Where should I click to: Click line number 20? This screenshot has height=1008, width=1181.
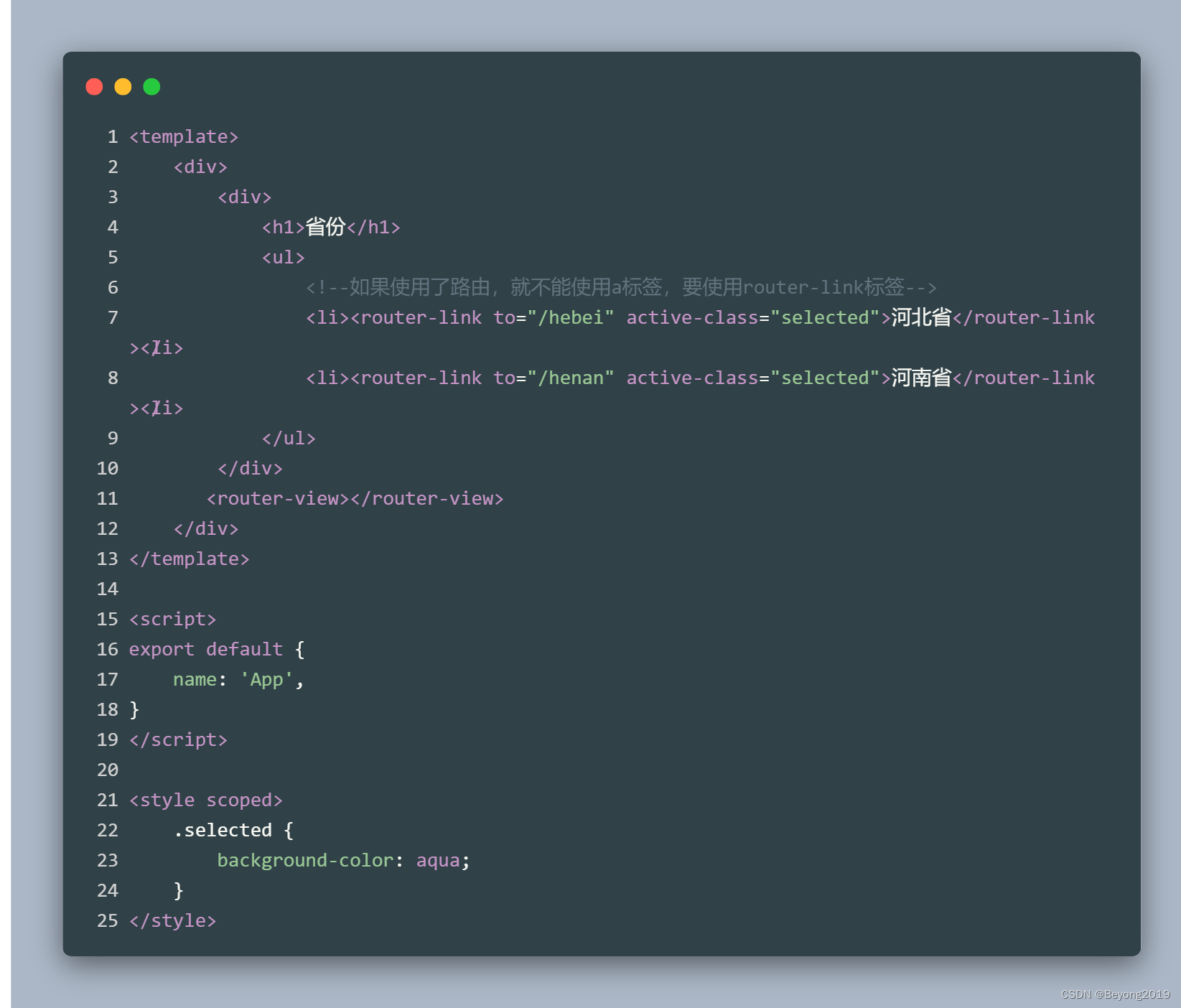click(x=108, y=770)
